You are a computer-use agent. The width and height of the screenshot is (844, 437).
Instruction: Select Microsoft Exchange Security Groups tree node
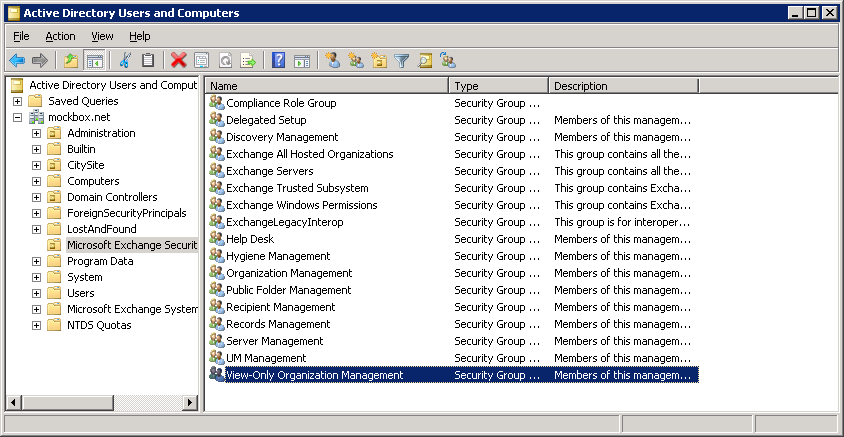coord(132,245)
